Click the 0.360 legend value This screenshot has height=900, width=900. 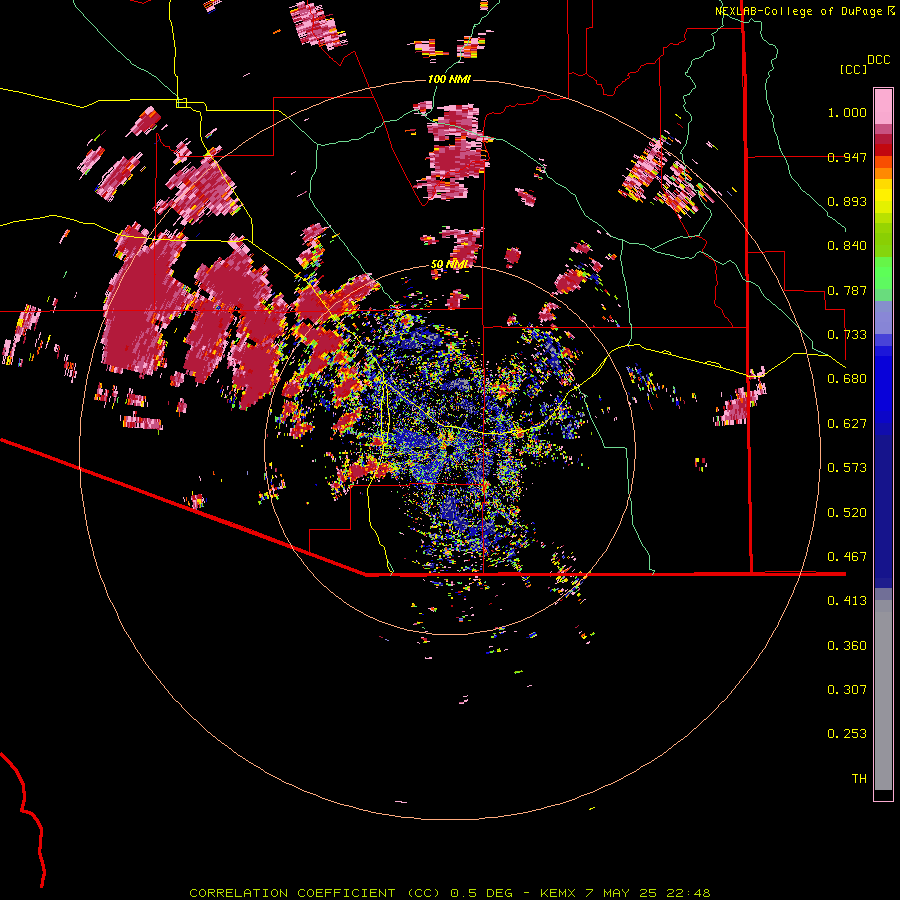pos(847,646)
